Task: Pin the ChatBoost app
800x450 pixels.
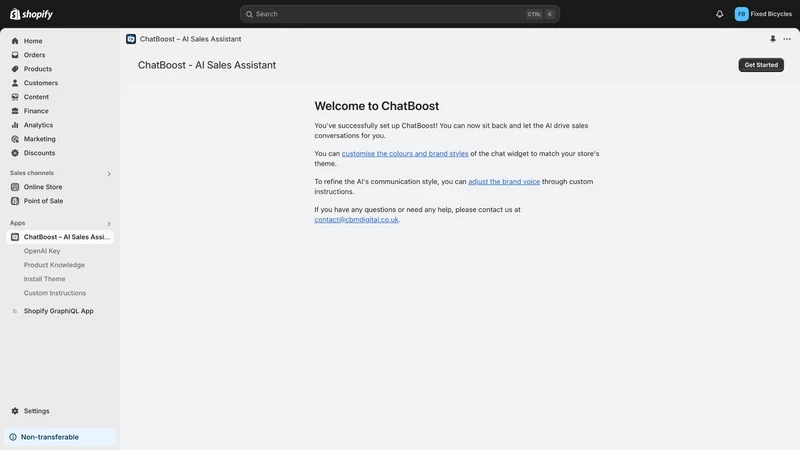Action: [772, 39]
